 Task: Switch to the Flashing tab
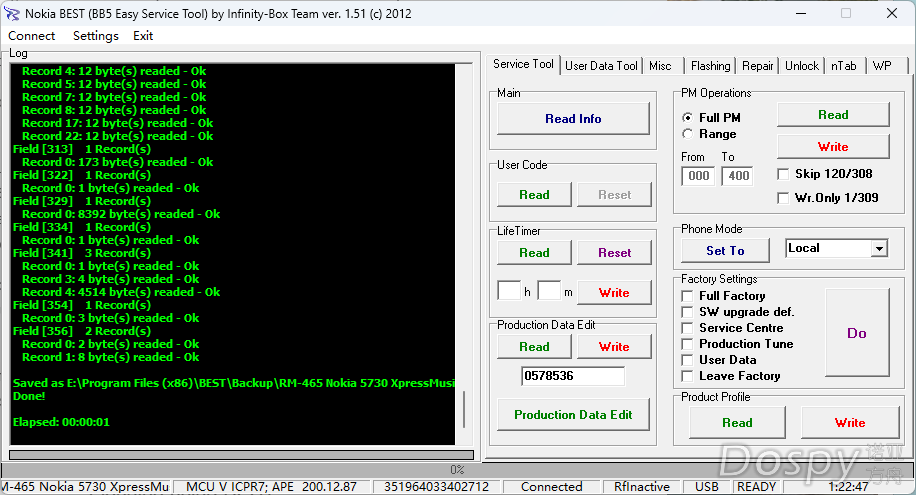pos(710,66)
